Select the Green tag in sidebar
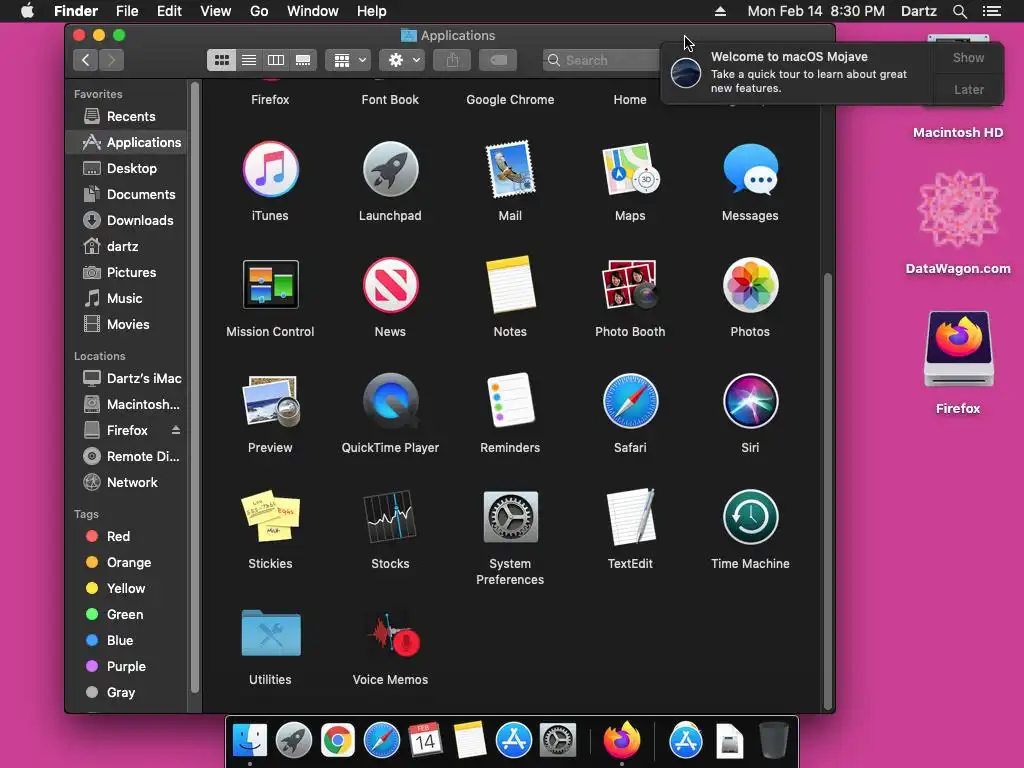1024x768 pixels. click(x=126, y=615)
